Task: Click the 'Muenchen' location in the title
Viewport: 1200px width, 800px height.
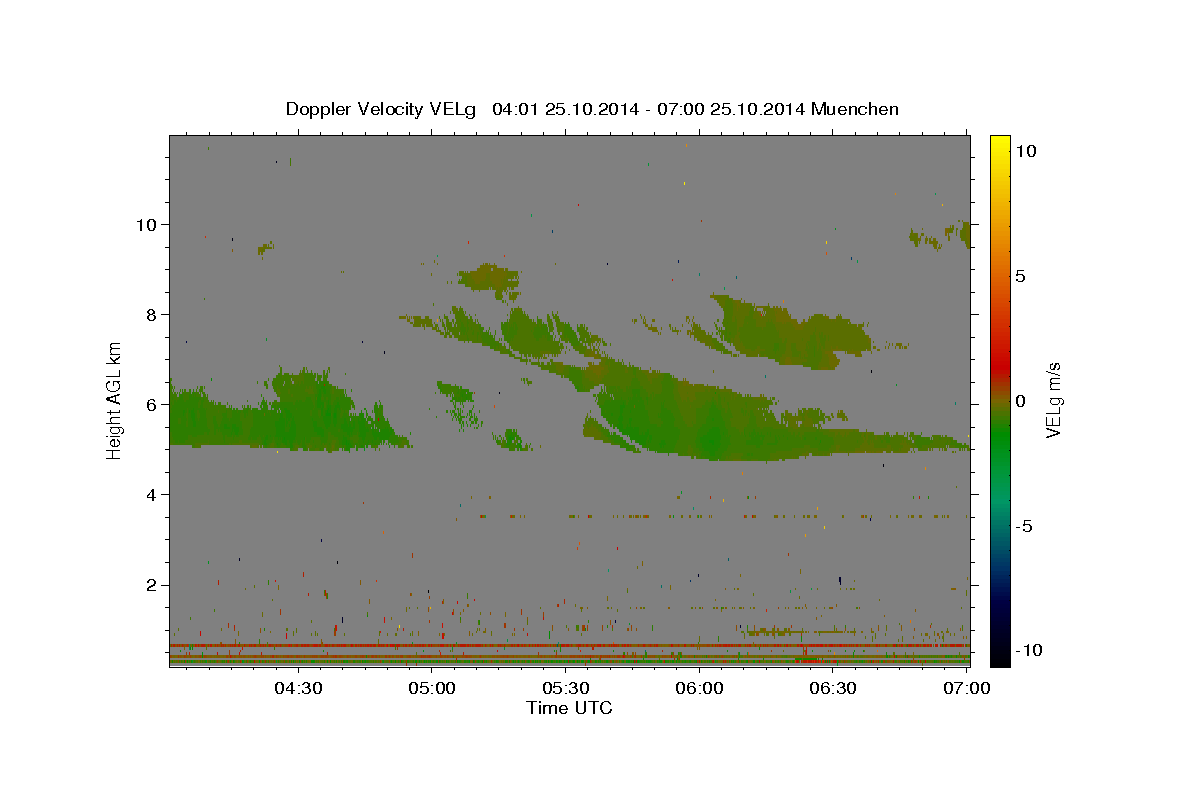Action: tap(855, 109)
